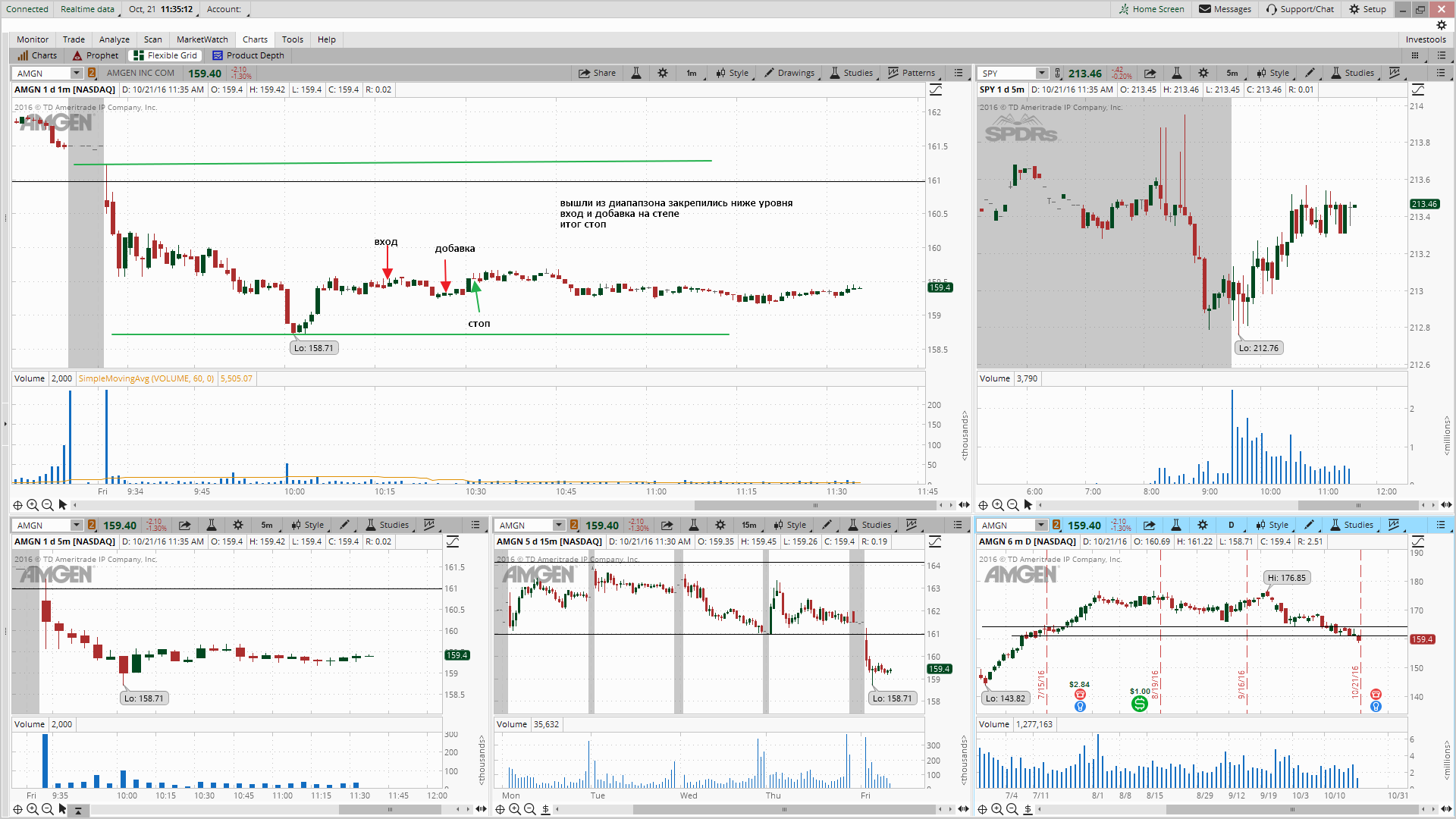This screenshot has height=819, width=1456.
Task: Open the flask icon on the SPY chart toolbar
Action: tap(1177, 74)
